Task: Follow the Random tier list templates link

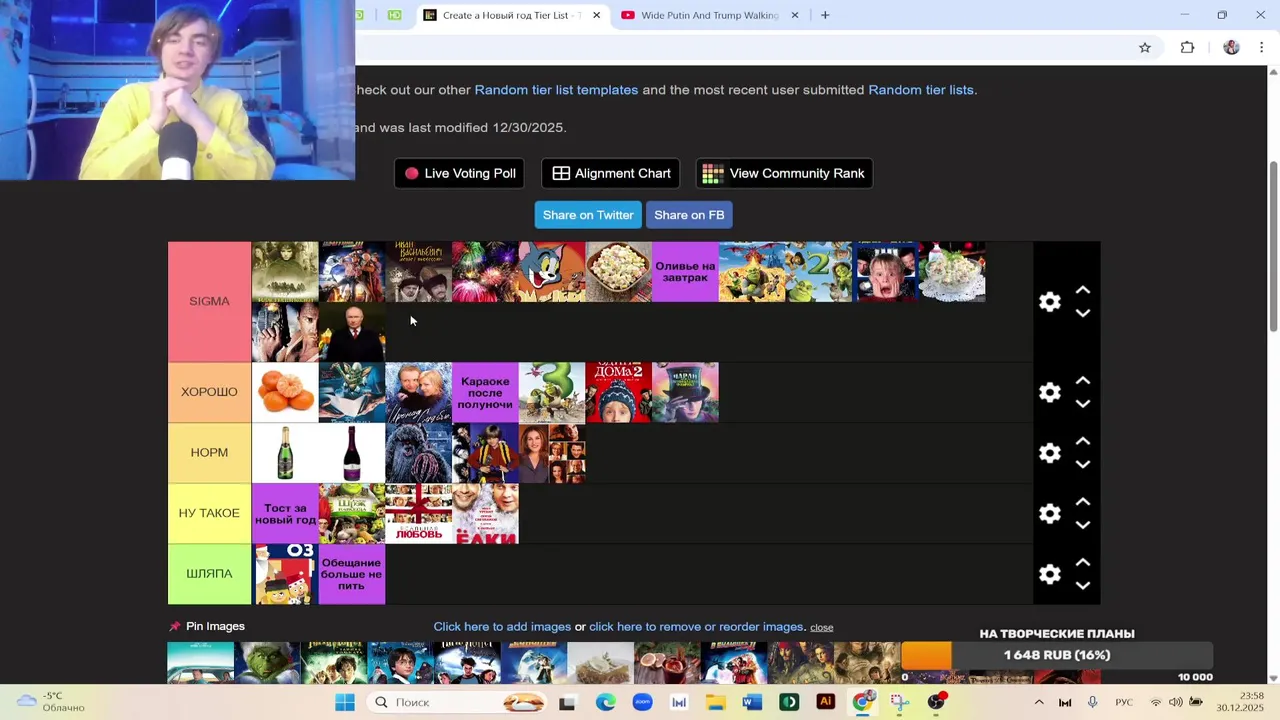Action: pyautogui.click(x=556, y=90)
